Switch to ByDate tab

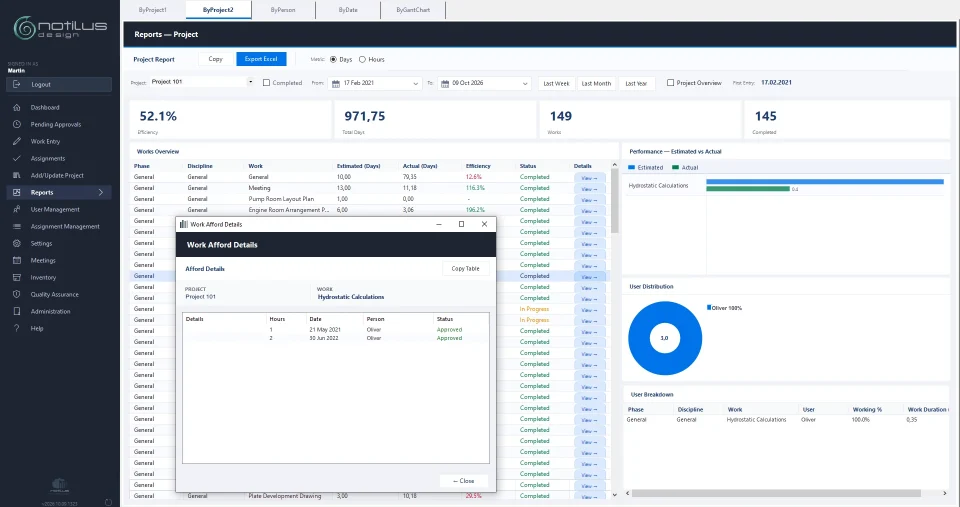coord(348,10)
